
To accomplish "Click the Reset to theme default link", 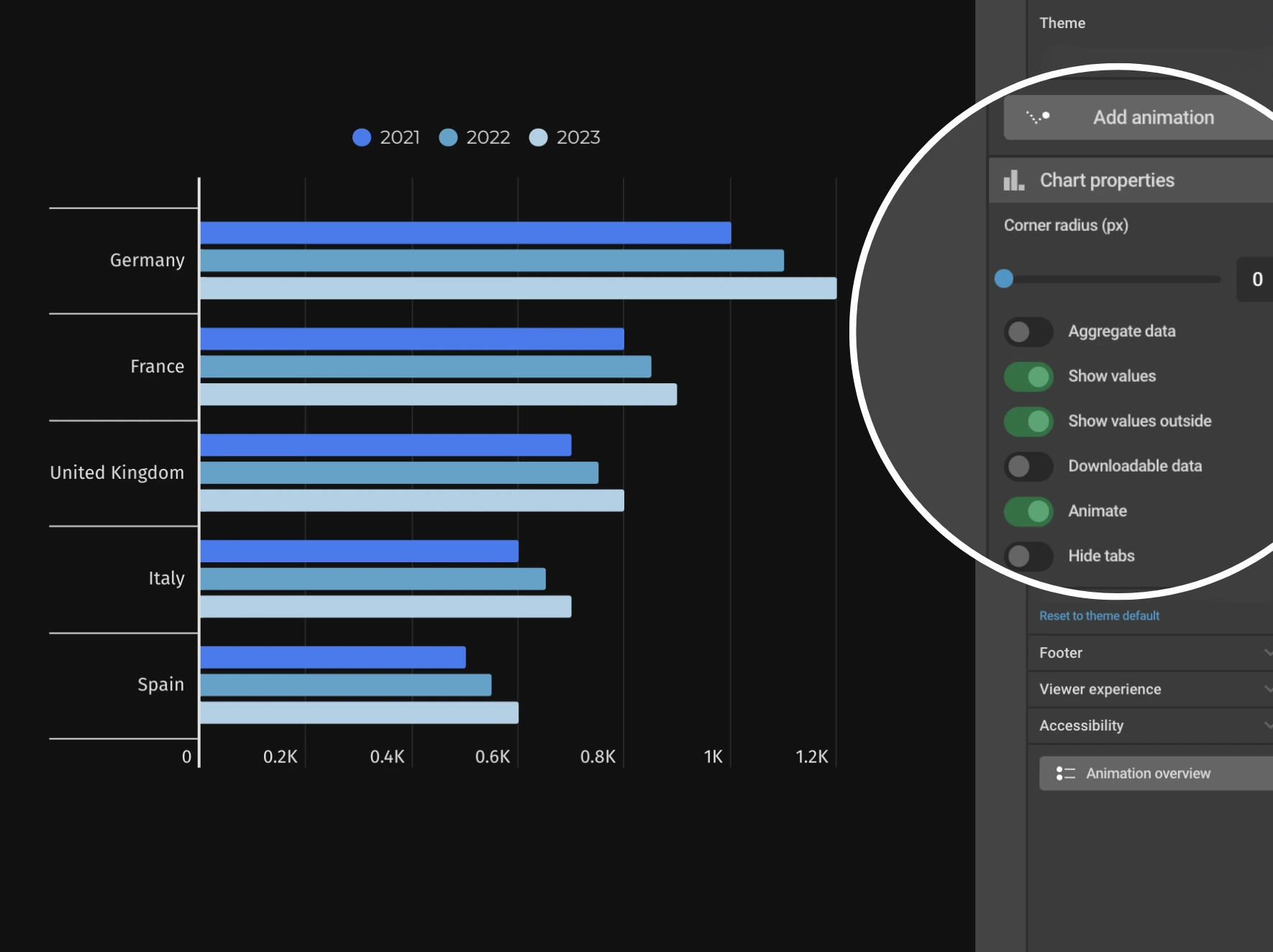I will coord(1099,615).
